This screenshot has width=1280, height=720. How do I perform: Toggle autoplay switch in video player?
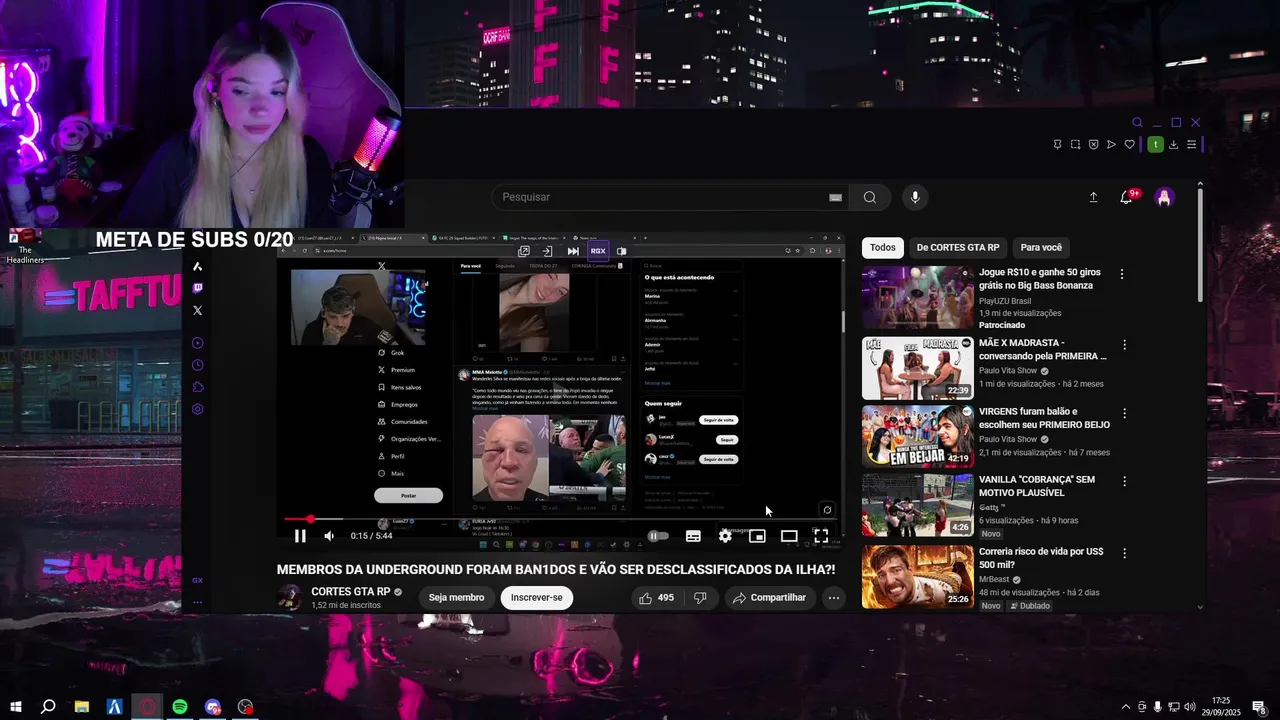click(x=658, y=536)
